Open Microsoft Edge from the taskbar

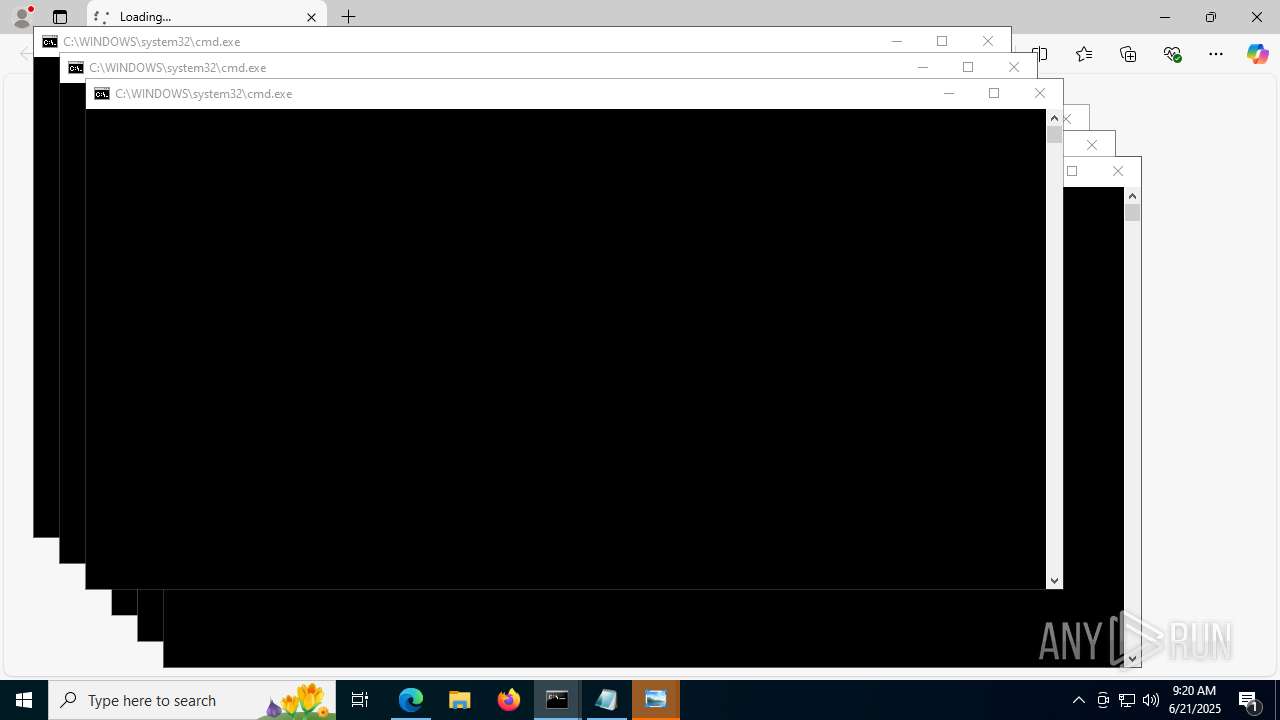[411, 700]
